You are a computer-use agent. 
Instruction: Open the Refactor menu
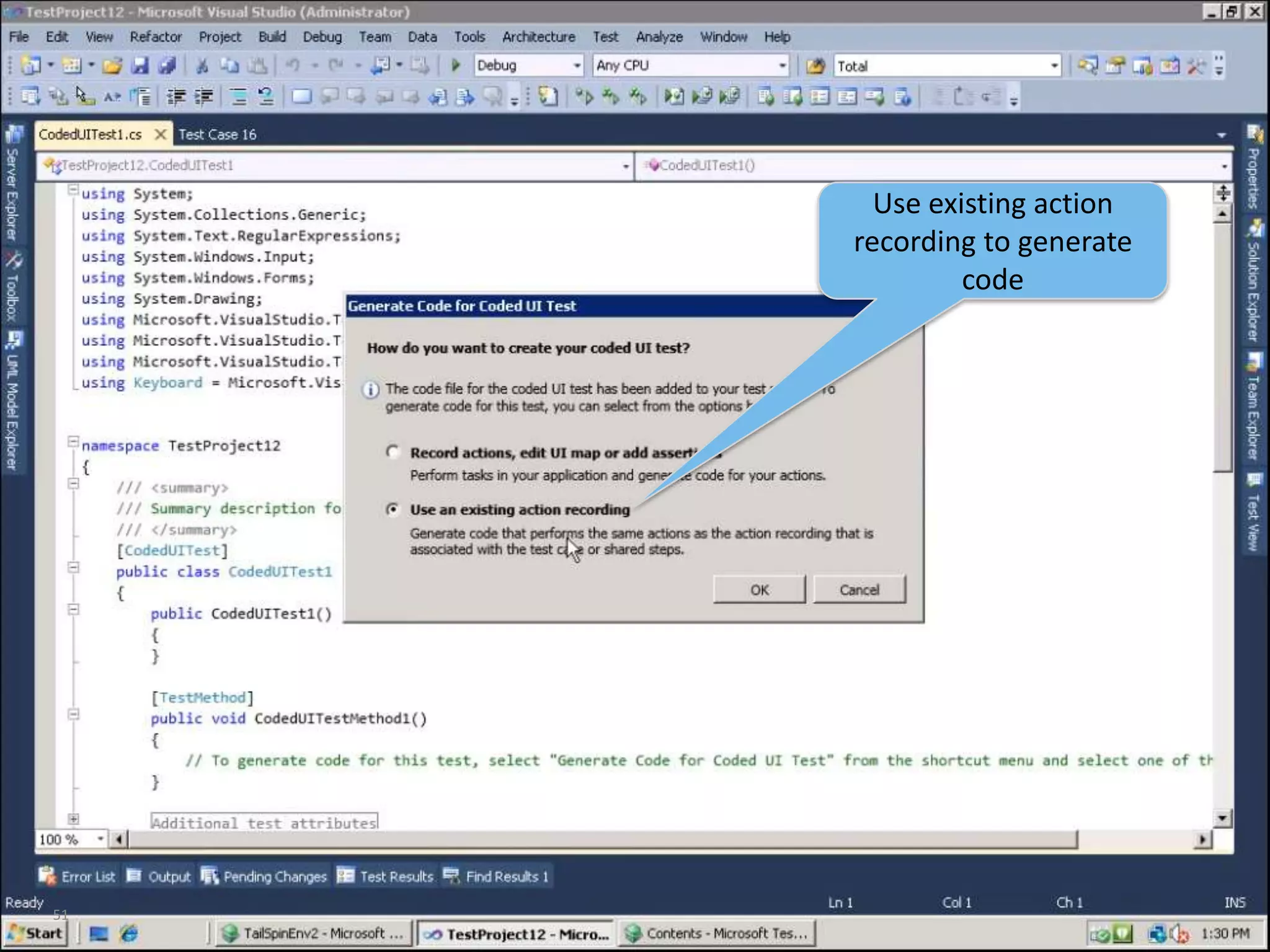(x=156, y=37)
